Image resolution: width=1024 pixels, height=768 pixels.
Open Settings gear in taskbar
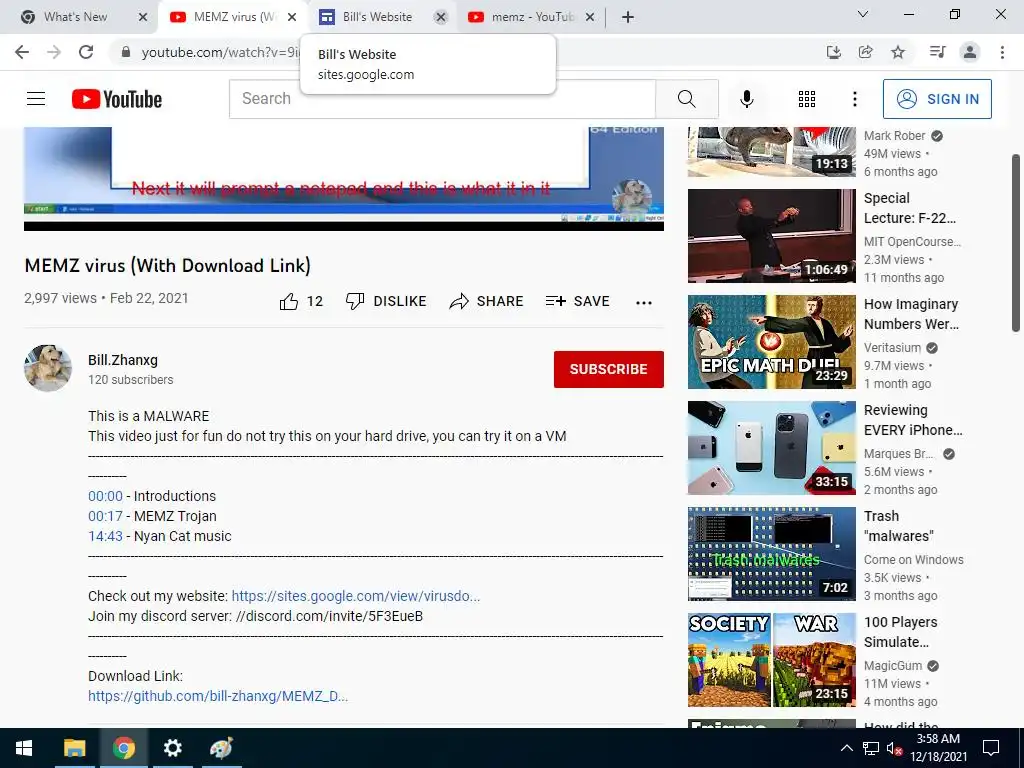coord(172,748)
